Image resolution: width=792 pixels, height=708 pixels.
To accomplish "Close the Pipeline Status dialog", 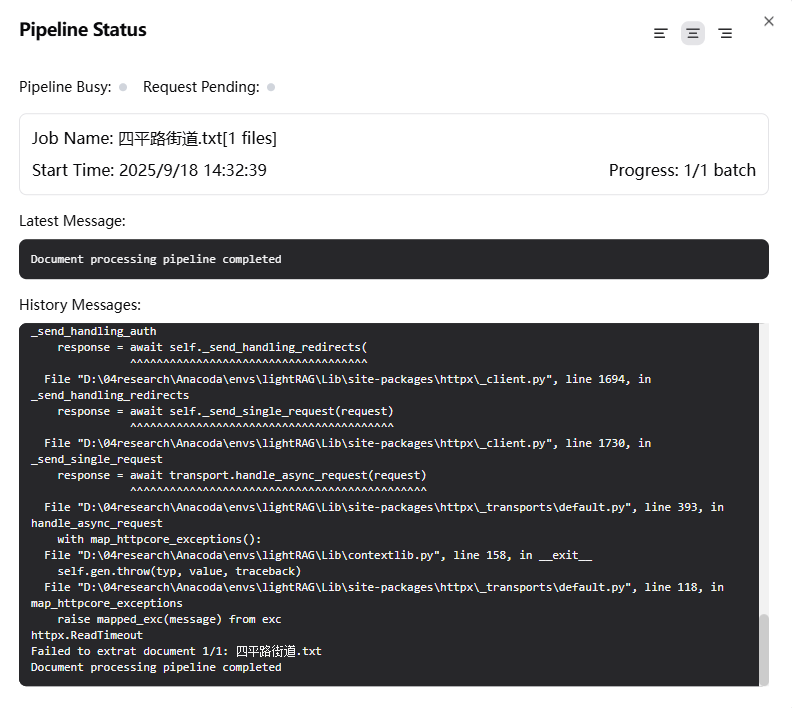I will (x=768, y=21).
